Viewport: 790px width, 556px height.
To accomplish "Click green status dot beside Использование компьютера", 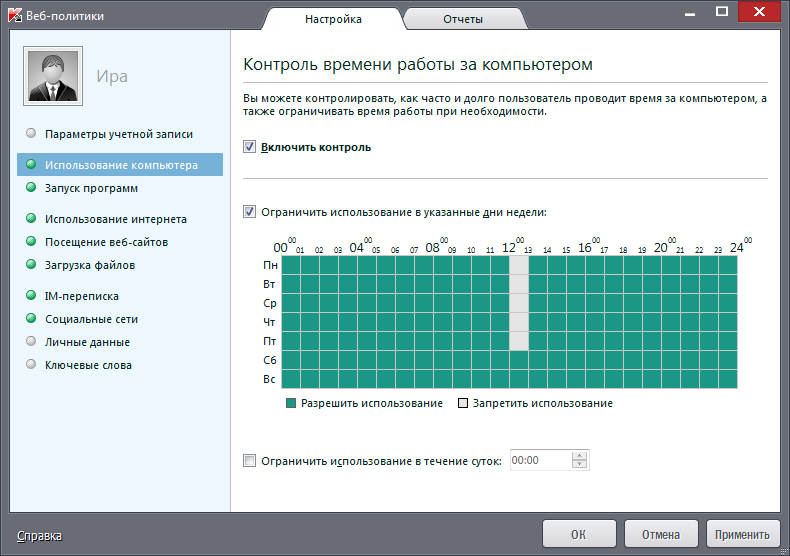I will (31, 164).
